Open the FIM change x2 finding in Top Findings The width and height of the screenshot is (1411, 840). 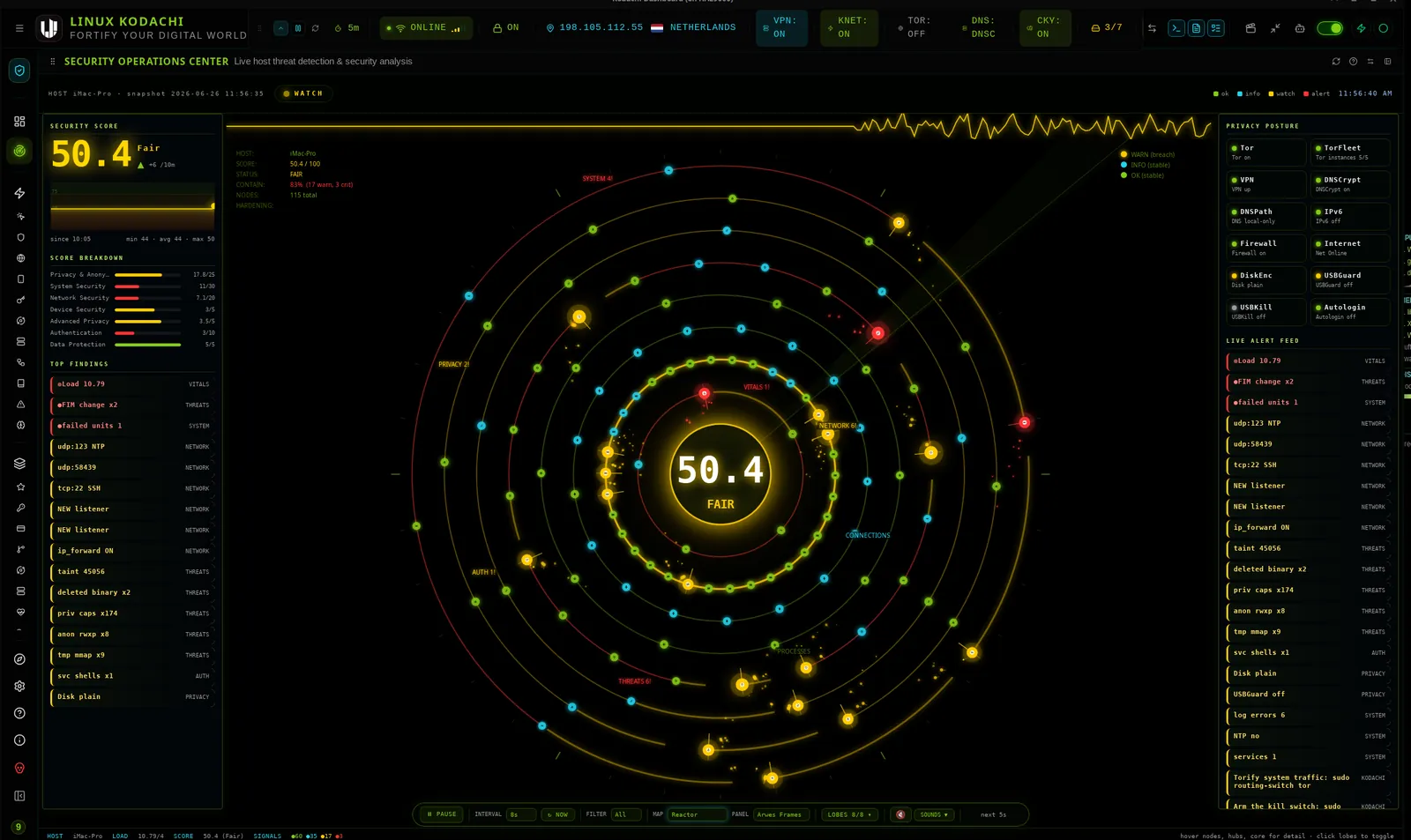click(x=131, y=405)
